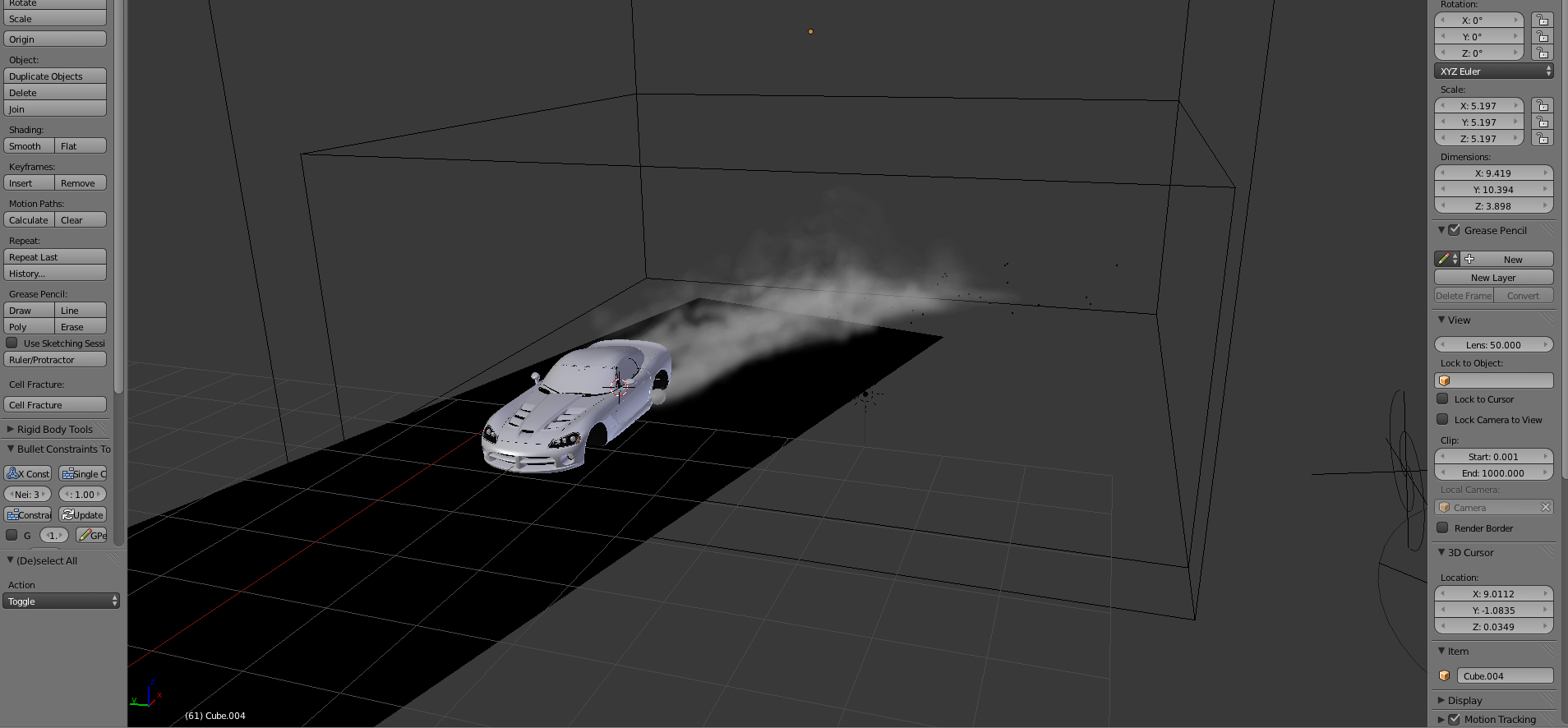Image resolution: width=1568 pixels, height=728 pixels.
Task: Click the Cube.004 item name field
Action: coord(1504,676)
